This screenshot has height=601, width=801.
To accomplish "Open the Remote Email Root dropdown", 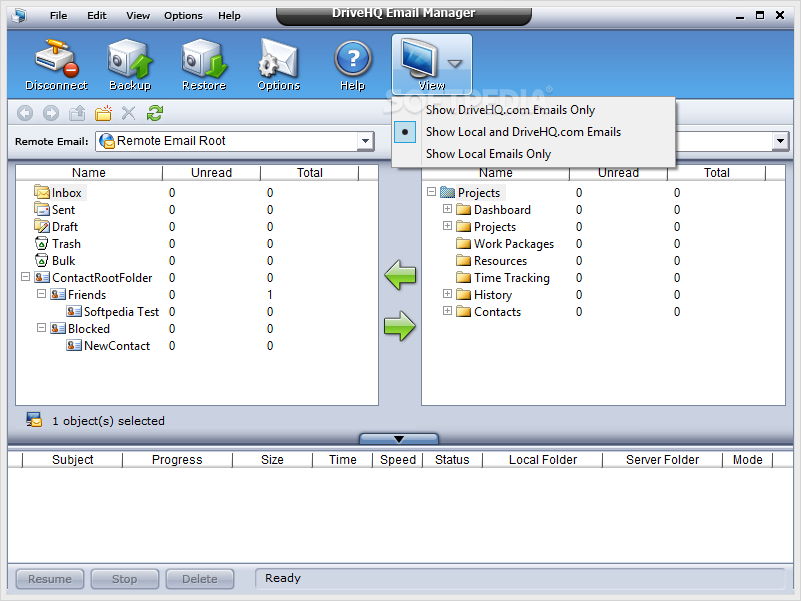I will coord(365,141).
